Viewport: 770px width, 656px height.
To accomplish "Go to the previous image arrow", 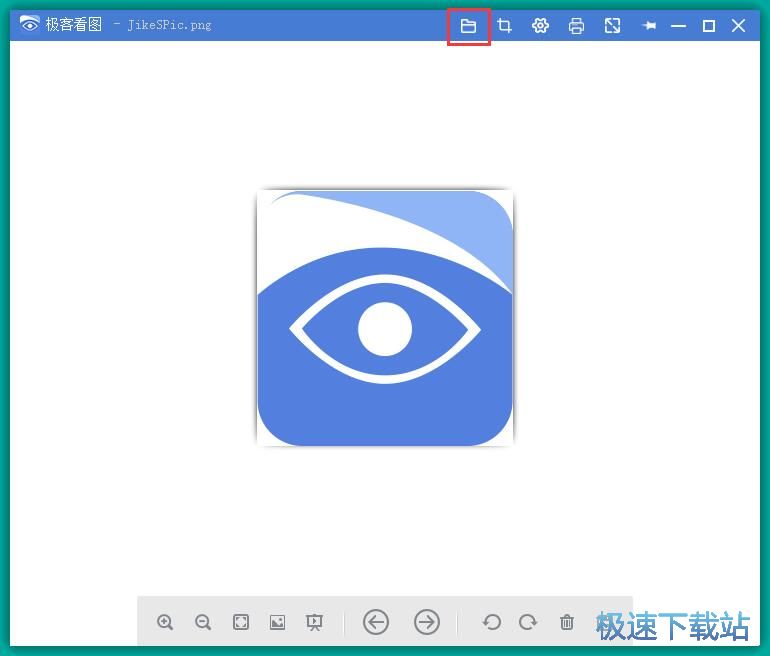I will point(376,622).
